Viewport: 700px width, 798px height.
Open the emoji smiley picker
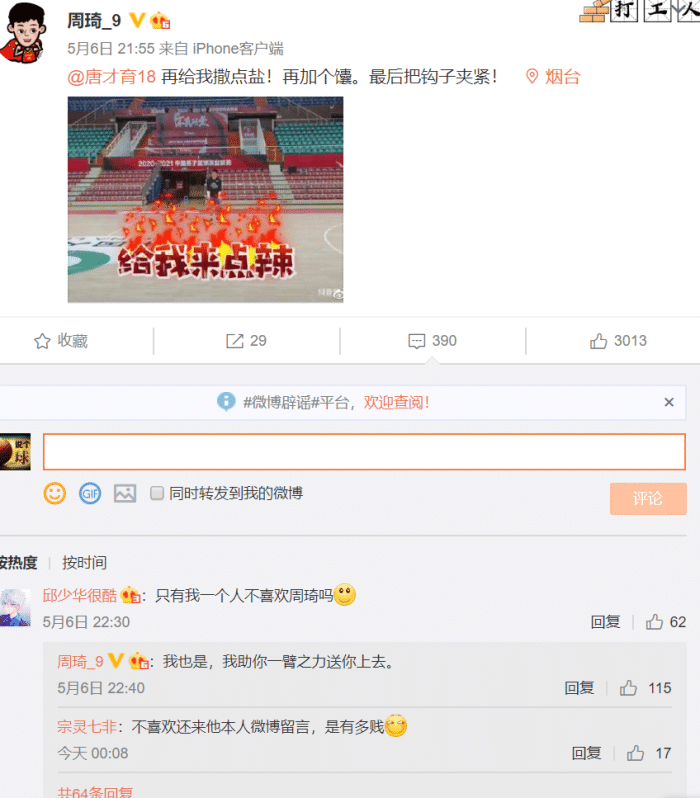(54, 493)
